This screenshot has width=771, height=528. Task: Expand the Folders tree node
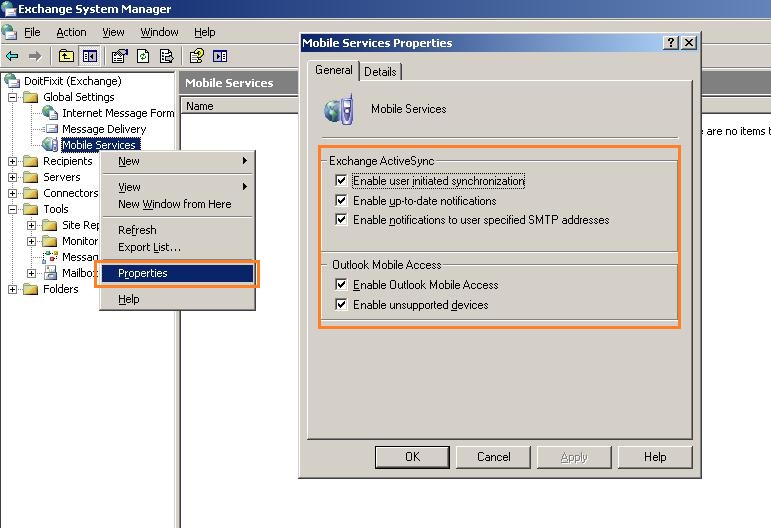pos(13,289)
